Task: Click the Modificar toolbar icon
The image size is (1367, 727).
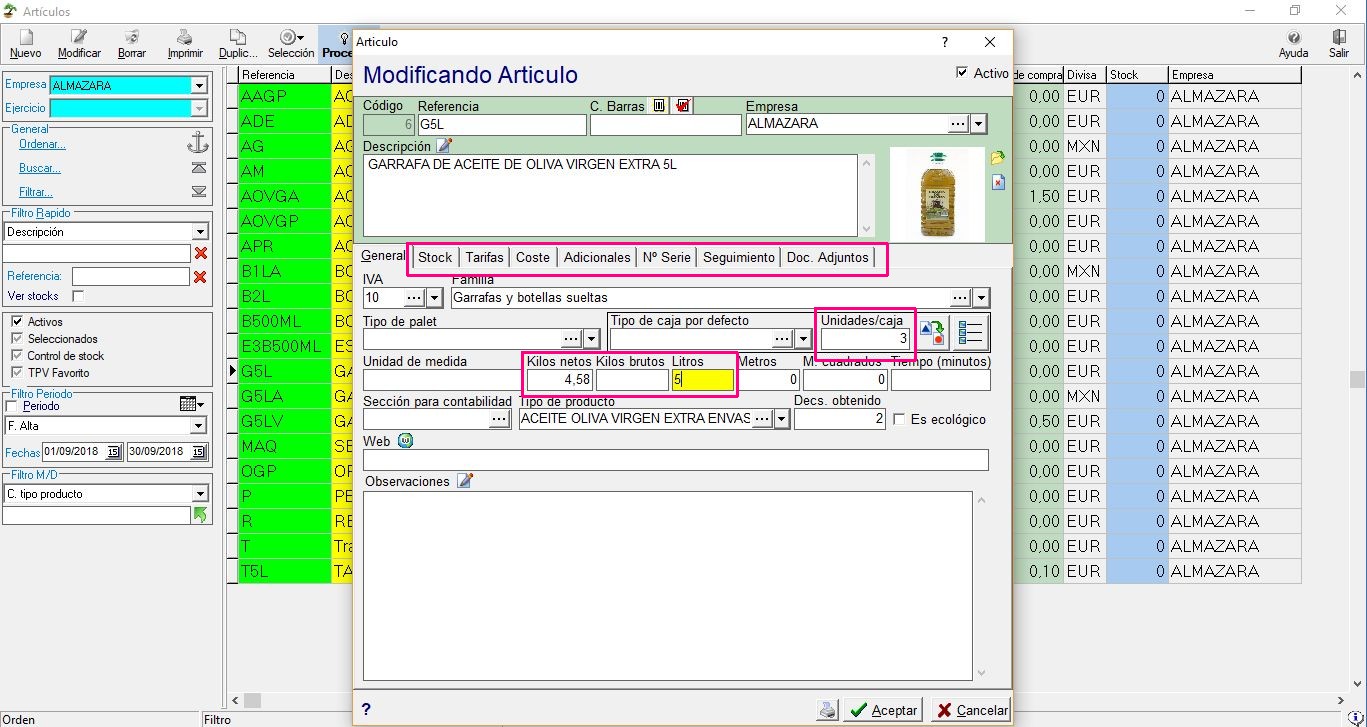Action: tap(79, 44)
